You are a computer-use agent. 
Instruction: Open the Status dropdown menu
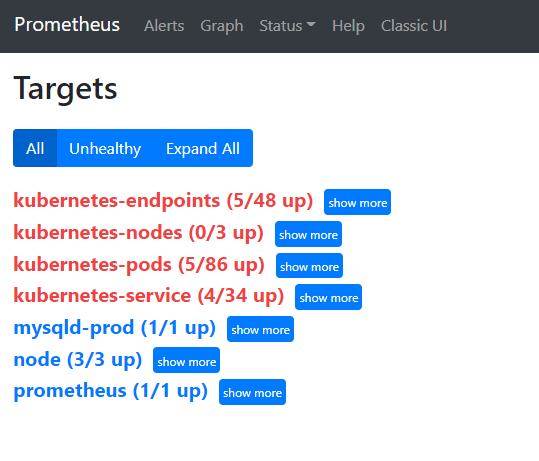[x=287, y=26]
